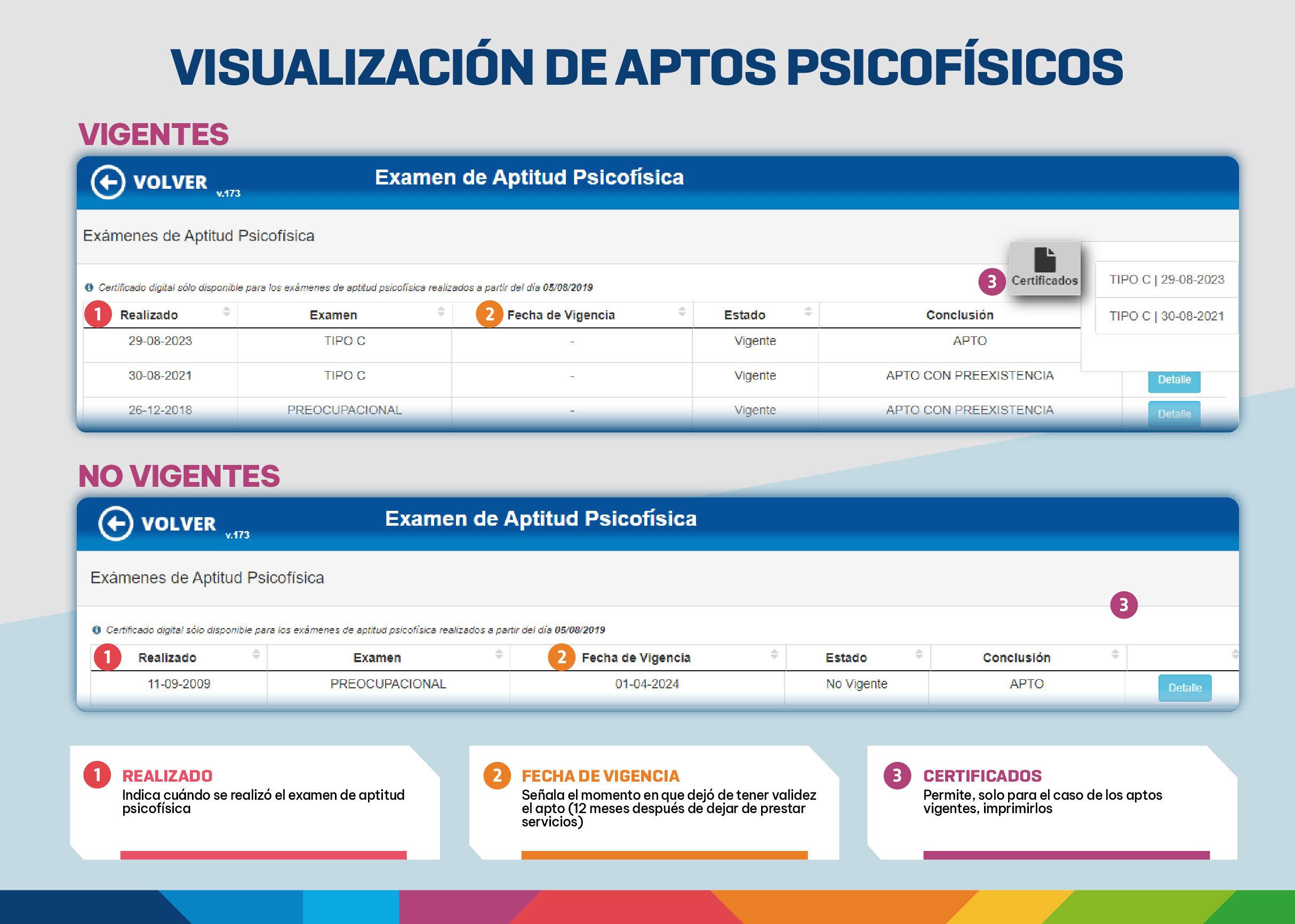Screen dimensions: 1295x924
Task: Open the Certificados document icon button
Action: pos(1044,268)
